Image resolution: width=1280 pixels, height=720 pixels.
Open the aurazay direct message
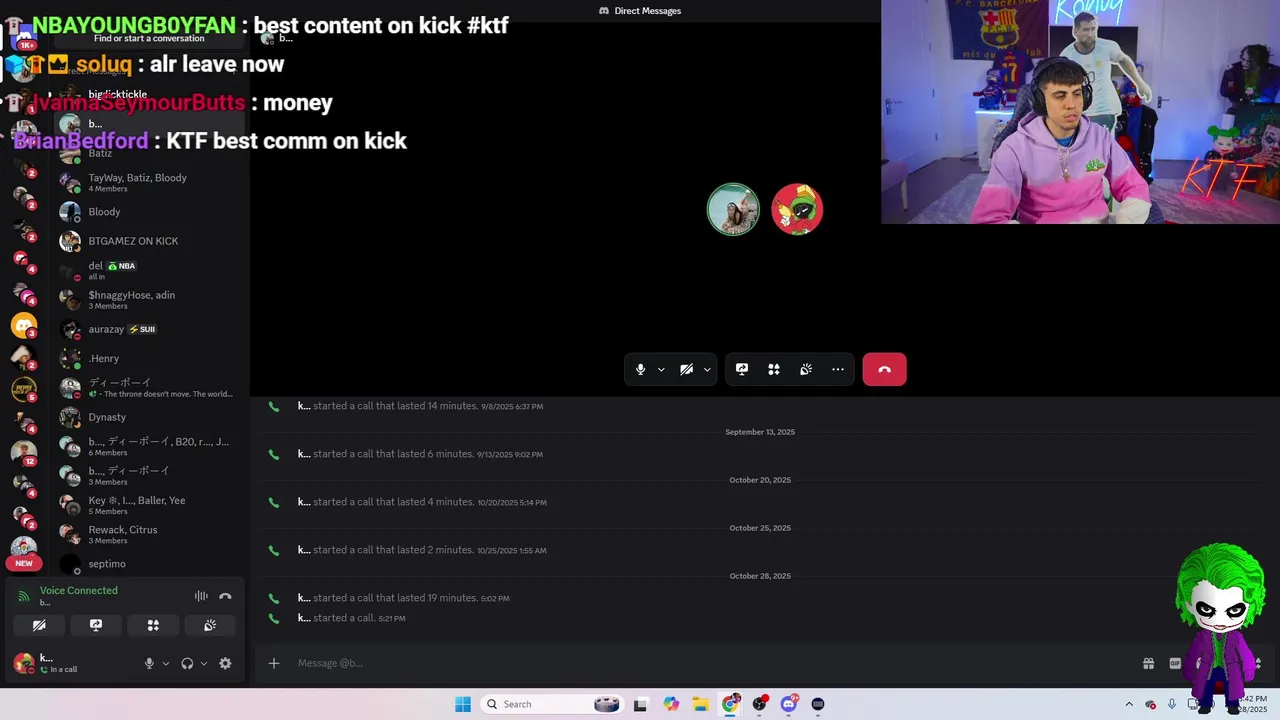tap(150, 329)
